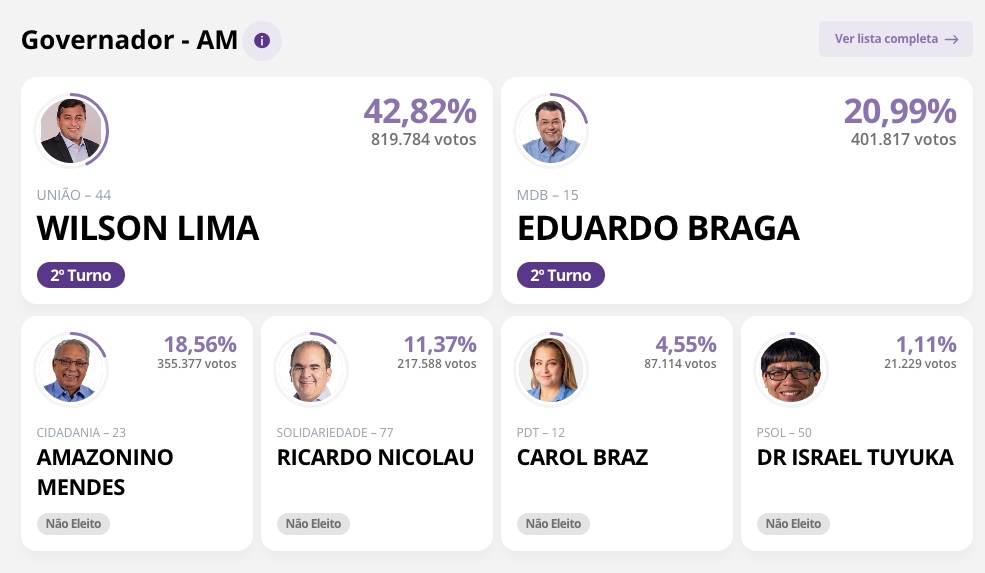Click Carol Braz's portrait
Image resolution: width=985 pixels, height=573 pixels.
(551, 369)
